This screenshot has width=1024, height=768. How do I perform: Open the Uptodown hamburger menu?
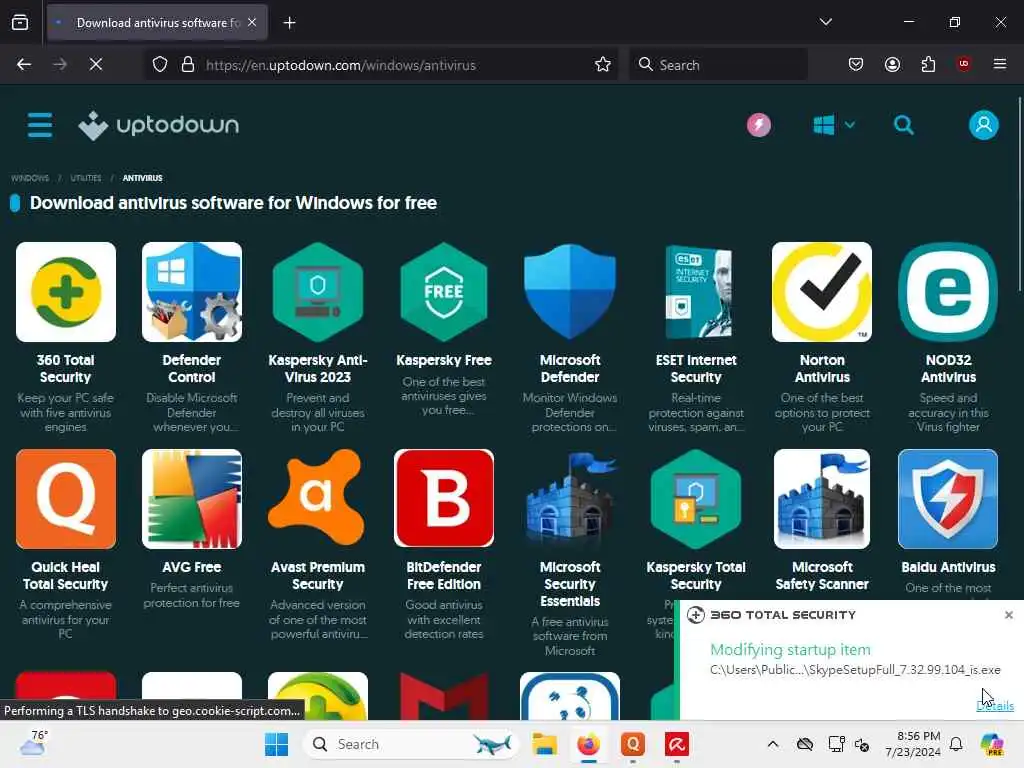[x=40, y=125]
